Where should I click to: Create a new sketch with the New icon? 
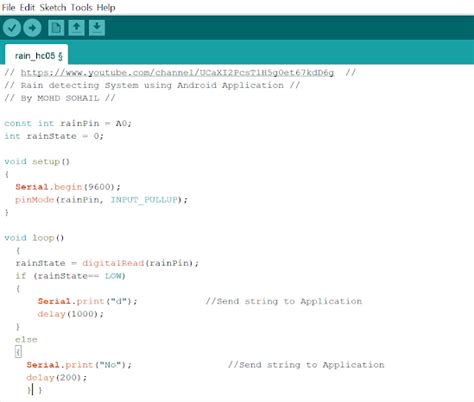pyautogui.click(x=56, y=28)
